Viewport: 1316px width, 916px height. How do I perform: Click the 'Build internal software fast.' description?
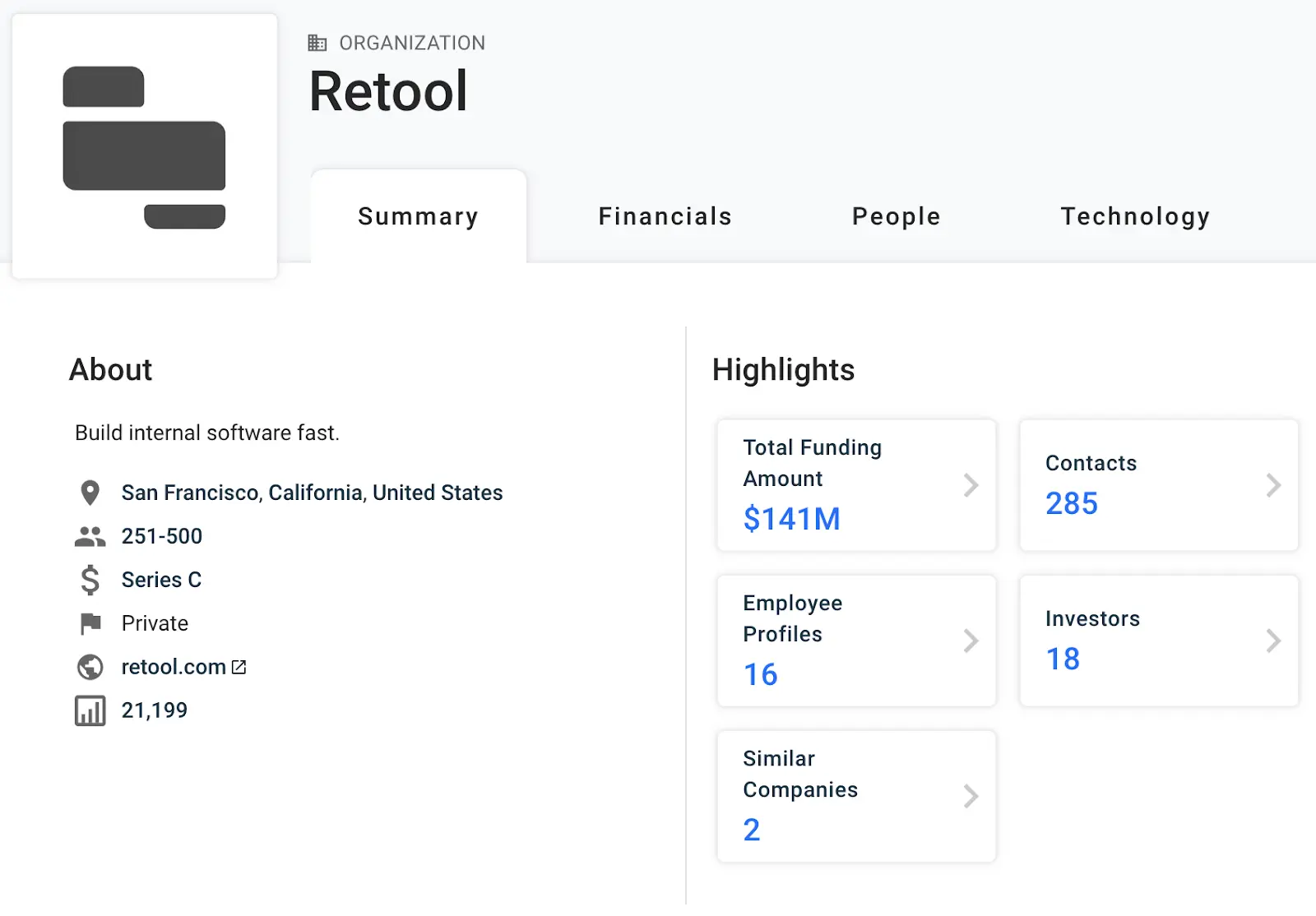click(x=207, y=433)
